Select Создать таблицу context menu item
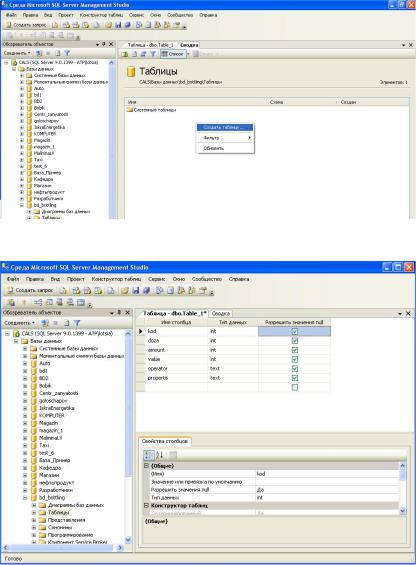 tap(225, 128)
